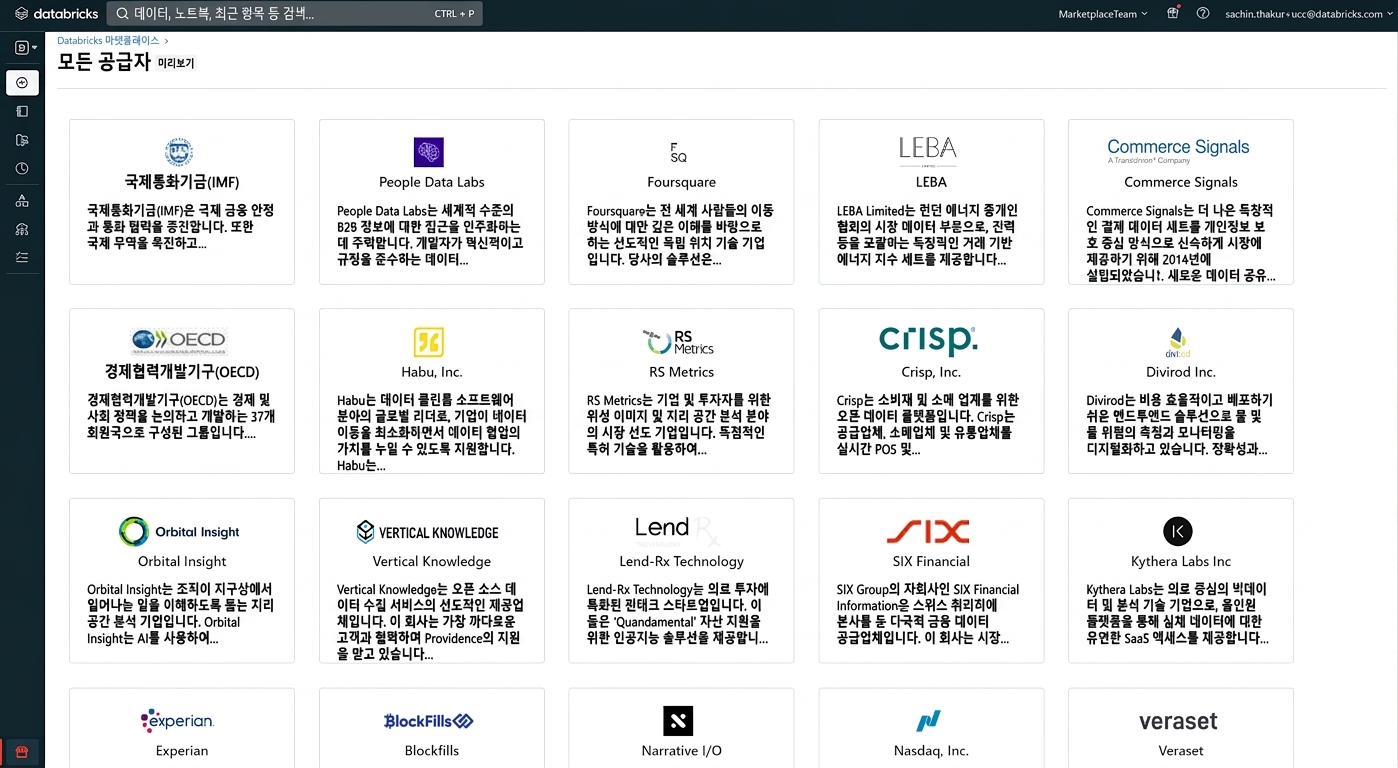Click the Vertical Knowledge logo
This screenshot has height=768, width=1398.
click(428, 532)
